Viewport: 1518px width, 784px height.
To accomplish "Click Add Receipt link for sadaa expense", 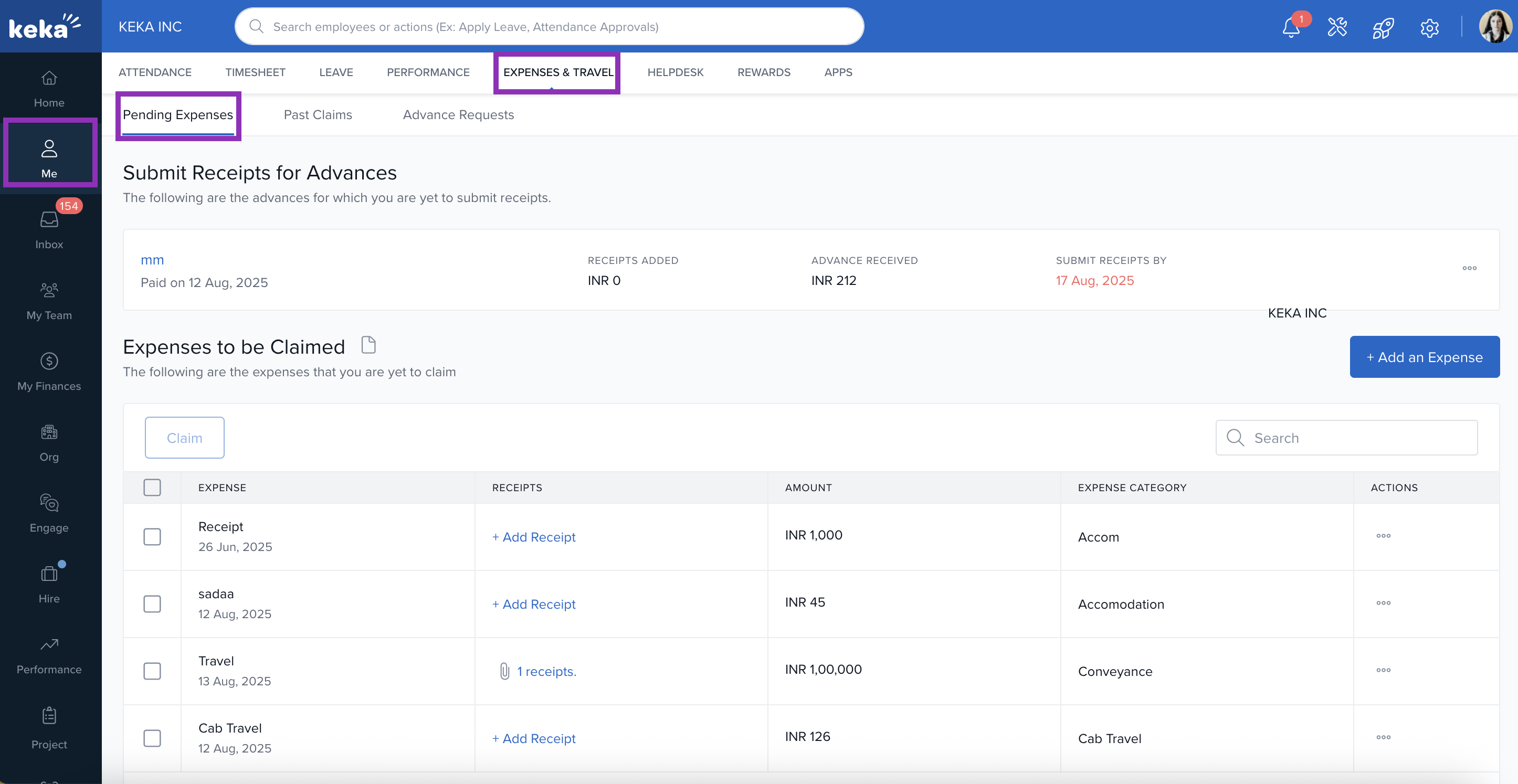I will (x=534, y=605).
